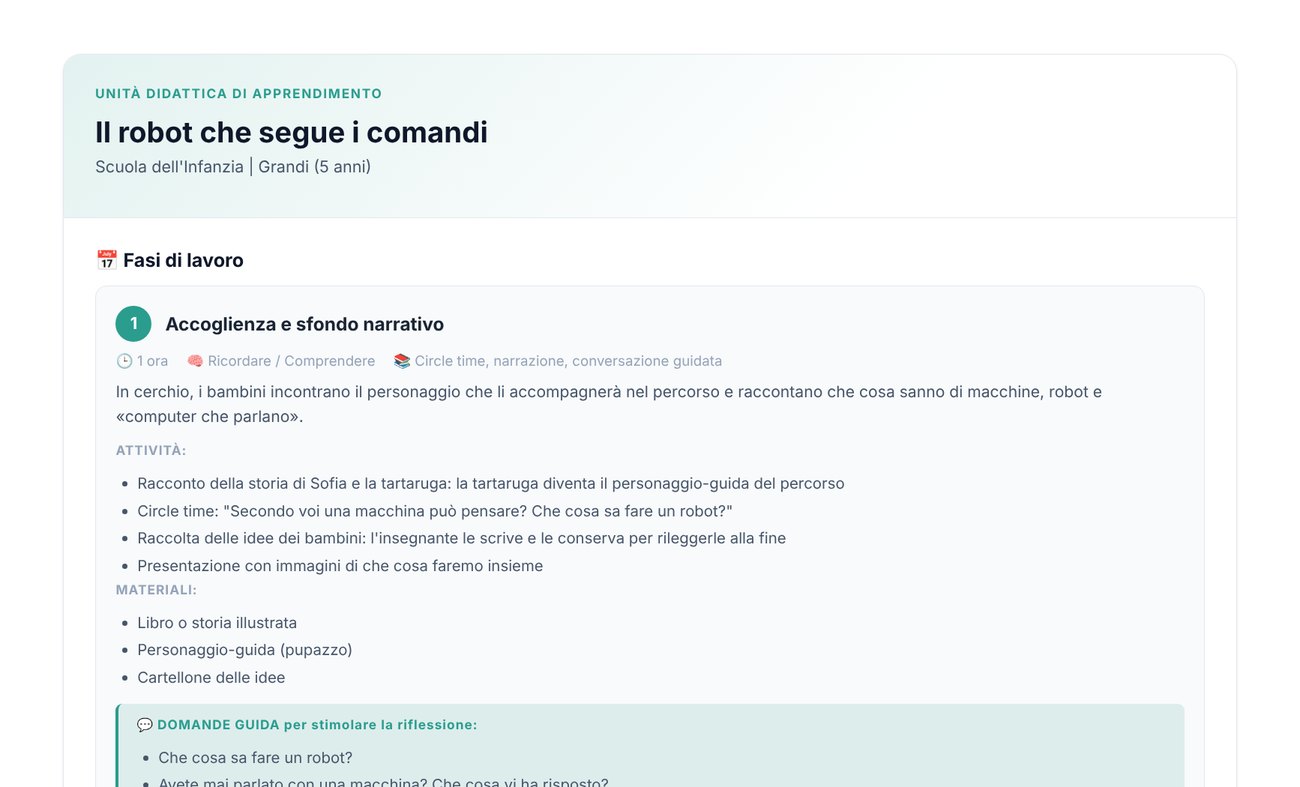Click the question Che cosa sa fare un robot?
This screenshot has height=787, width=1300.
255,758
